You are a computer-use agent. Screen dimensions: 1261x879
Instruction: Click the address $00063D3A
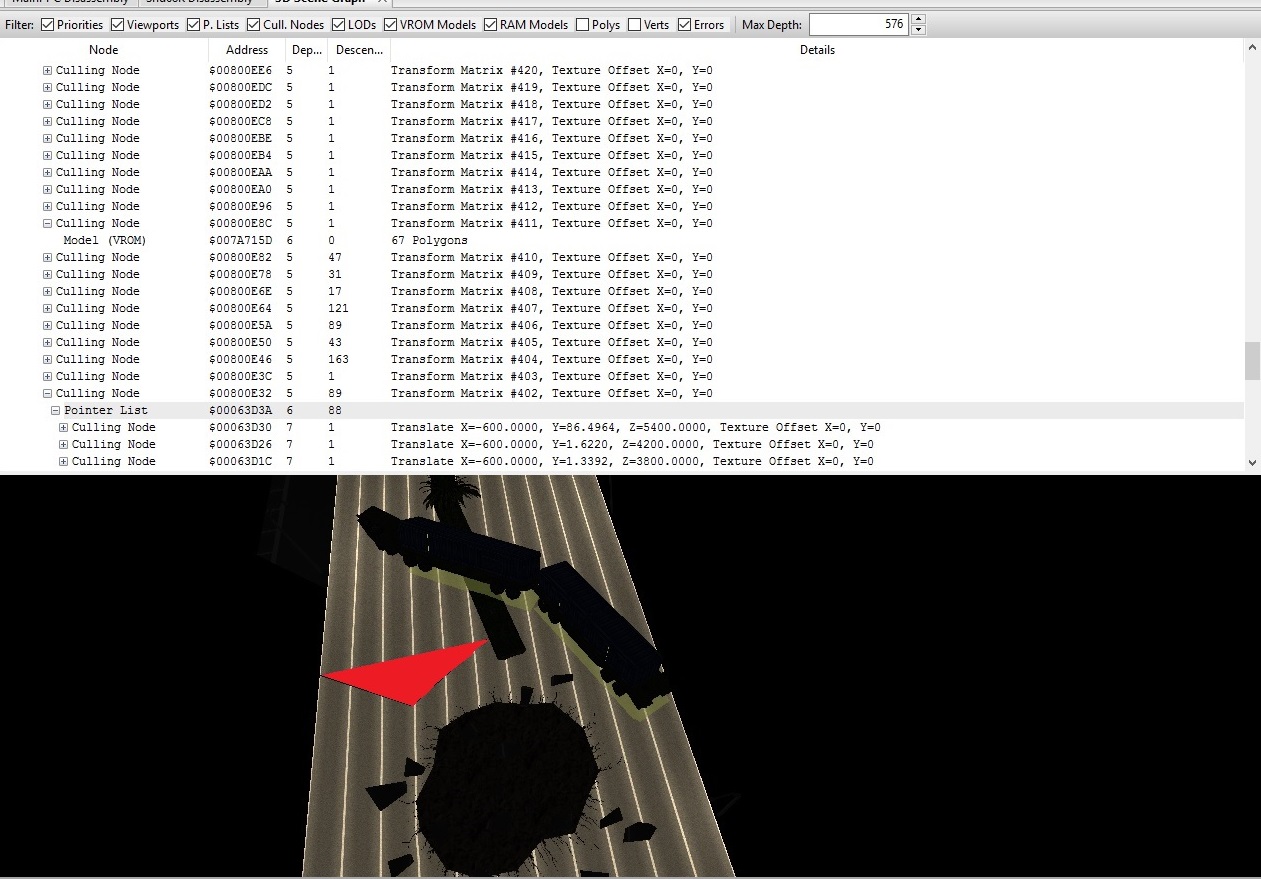pyautogui.click(x=240, y=411)
